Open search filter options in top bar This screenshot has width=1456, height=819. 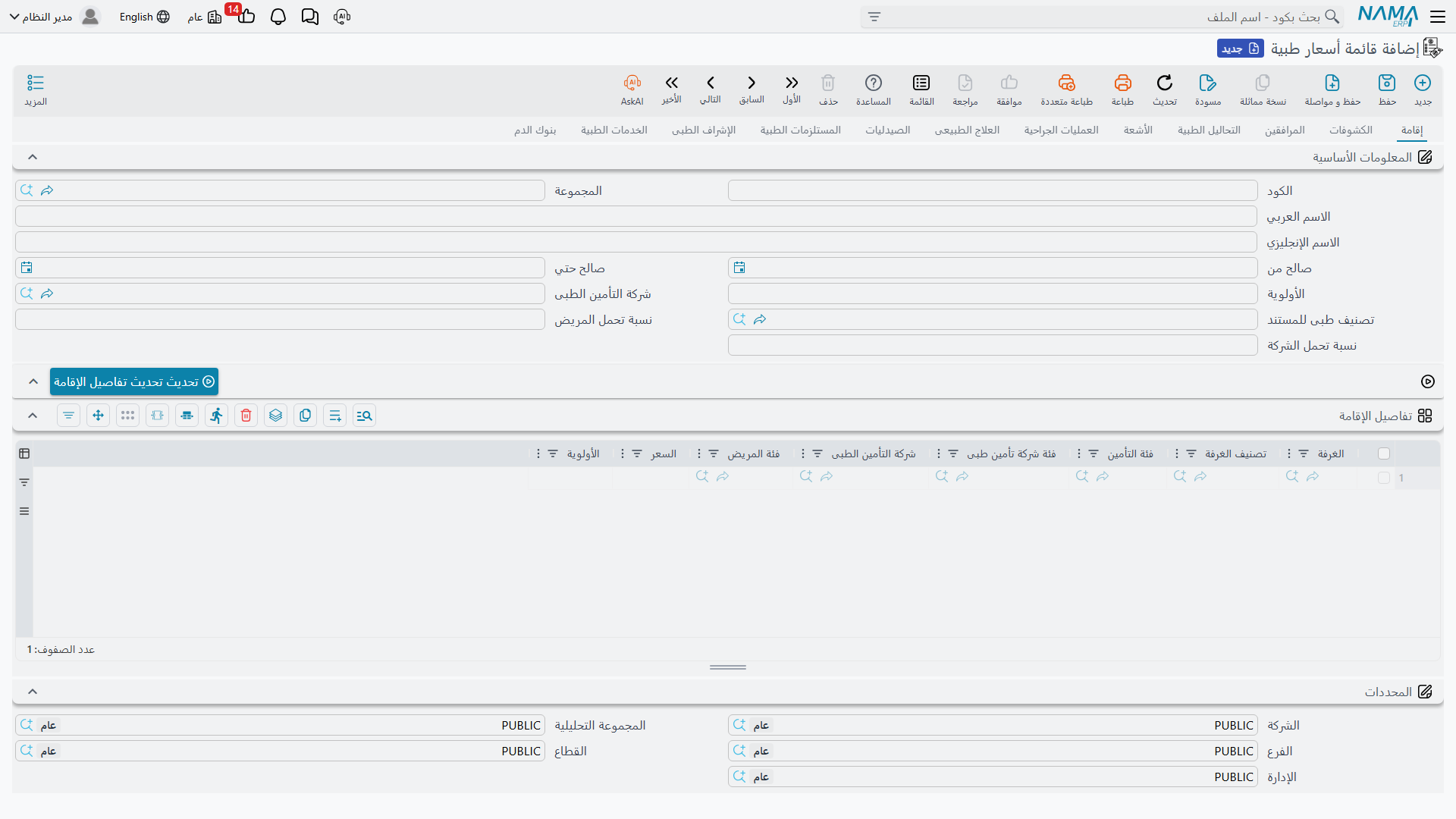coord(874,17)
